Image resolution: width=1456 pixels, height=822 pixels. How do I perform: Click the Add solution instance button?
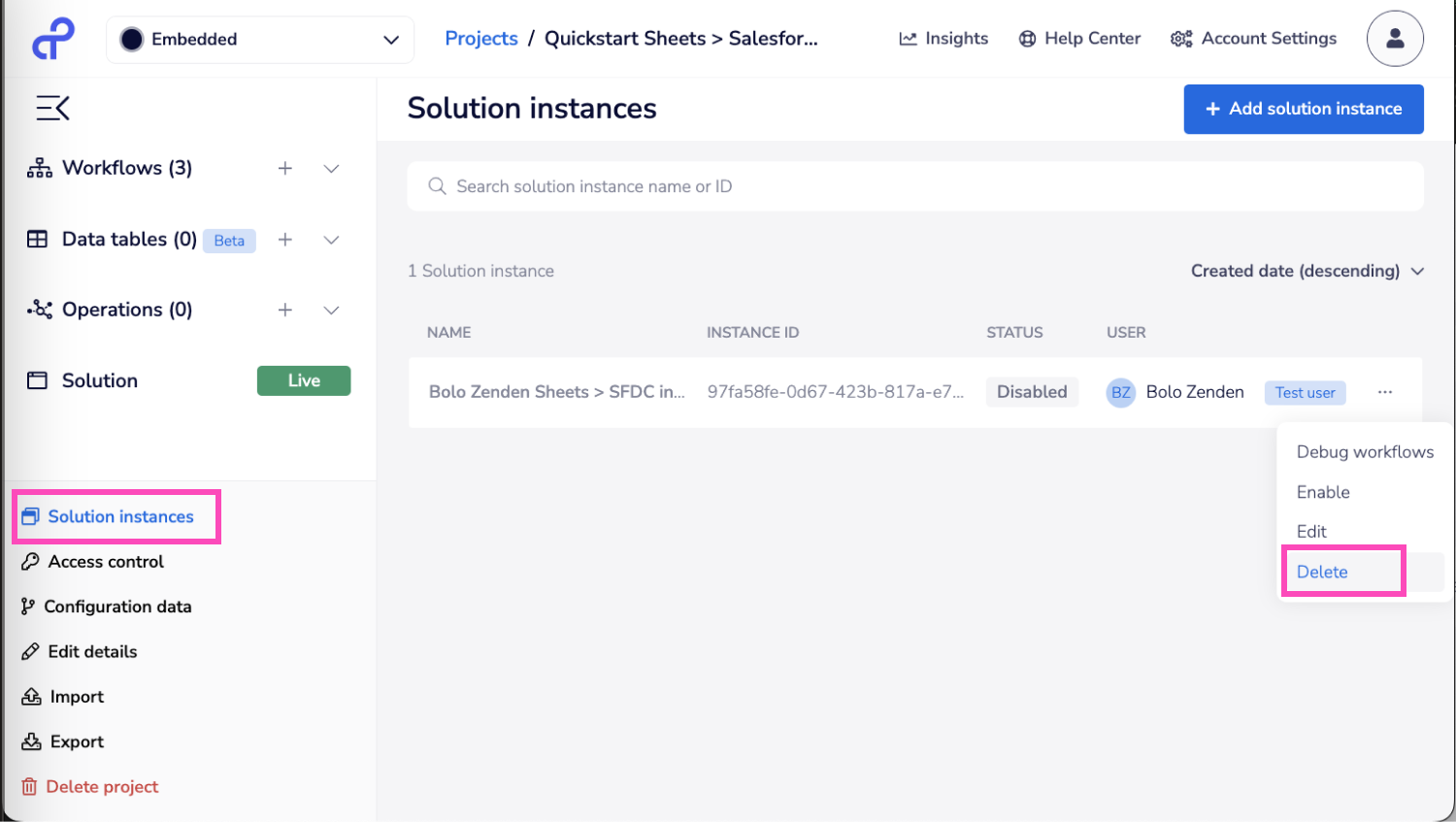tap(1304, 109)
